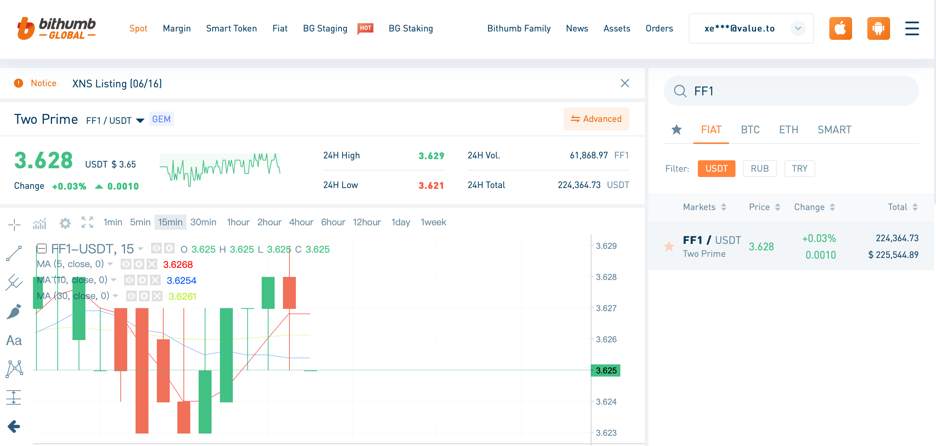Image resolution: width=936 pixels, height=446 pixels.
Task: Switch to the BTC market tab
Action: (x=750, y=130)
